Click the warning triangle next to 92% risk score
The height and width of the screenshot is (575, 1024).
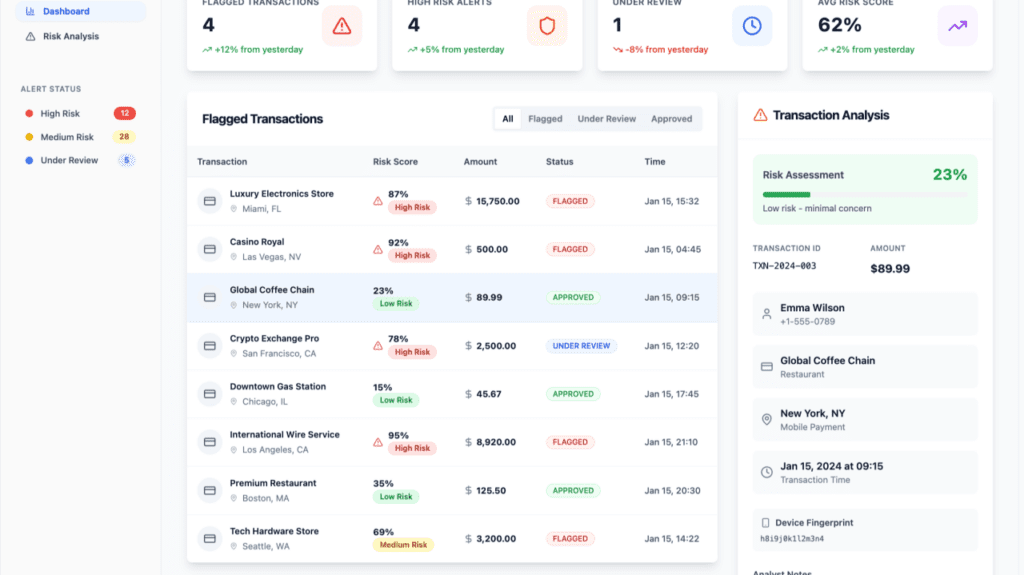(x=378, y=249)
